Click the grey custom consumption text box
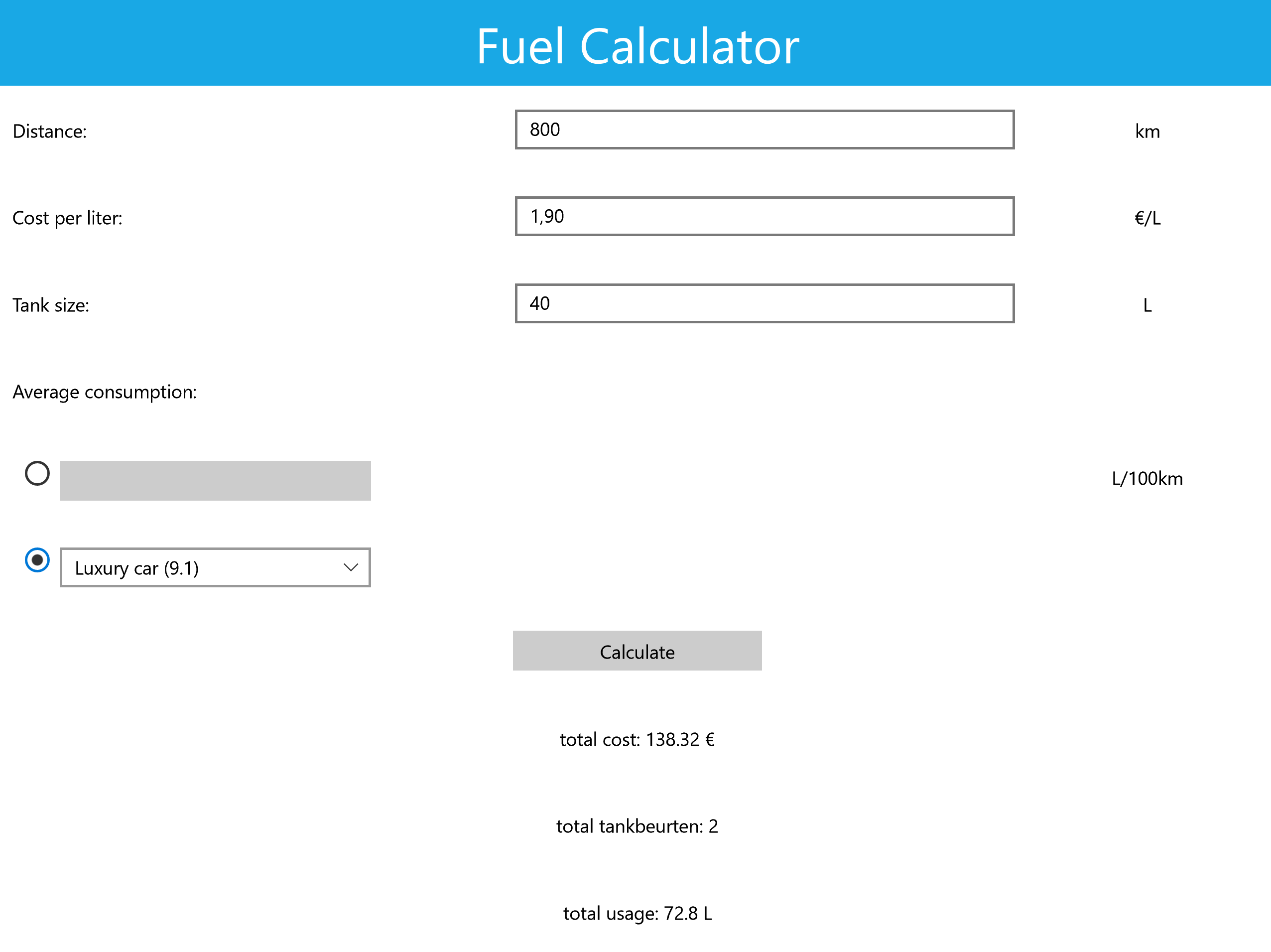1271x952 pixels. [x=215, y=481]
